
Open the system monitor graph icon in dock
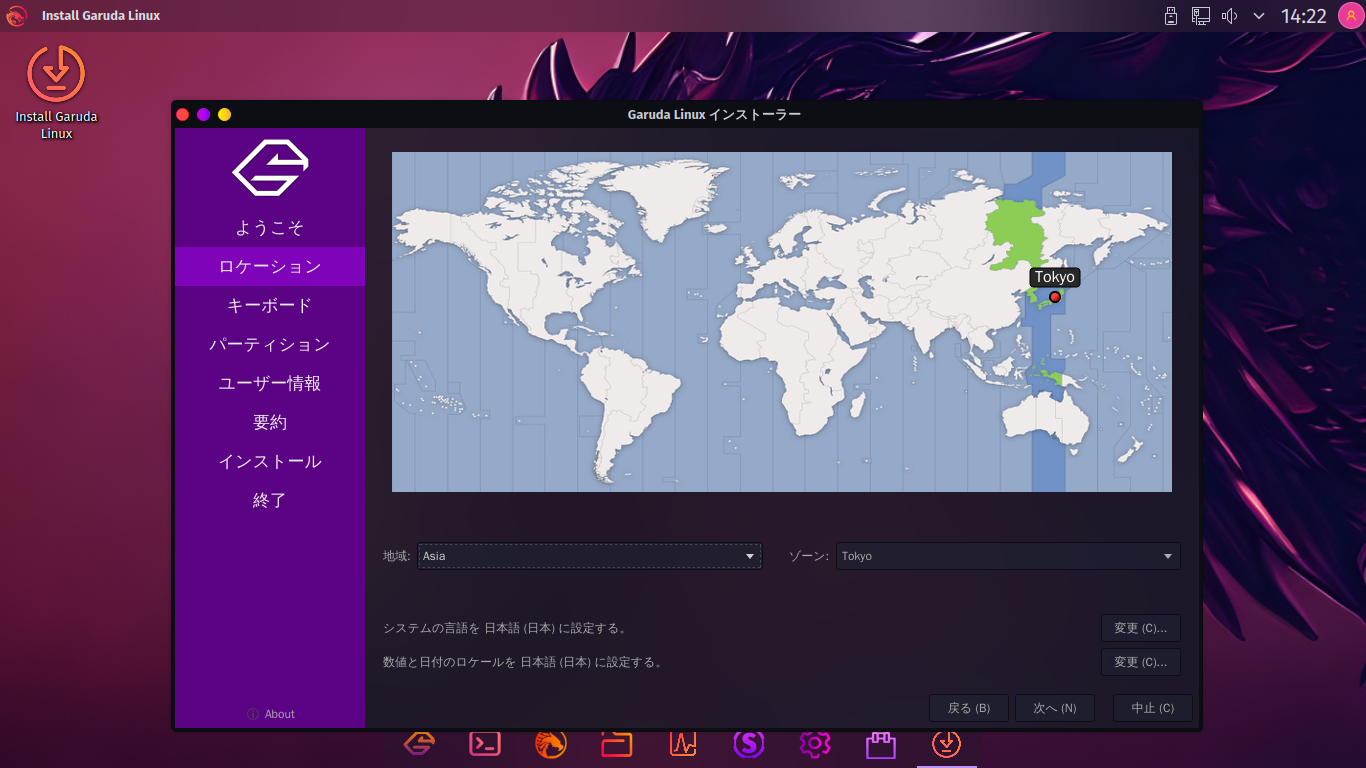pyautogui.click(x=683, y=744)
